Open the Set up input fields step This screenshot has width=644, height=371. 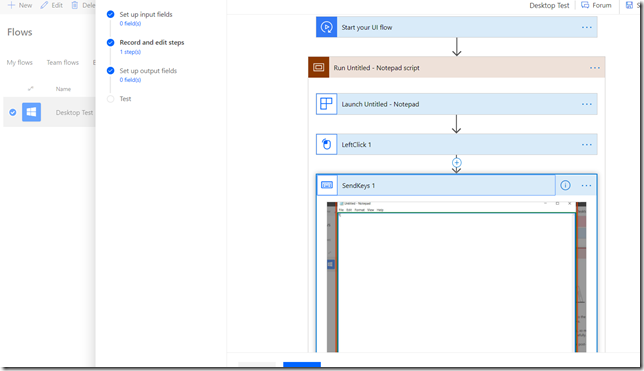tap(146, 14)
